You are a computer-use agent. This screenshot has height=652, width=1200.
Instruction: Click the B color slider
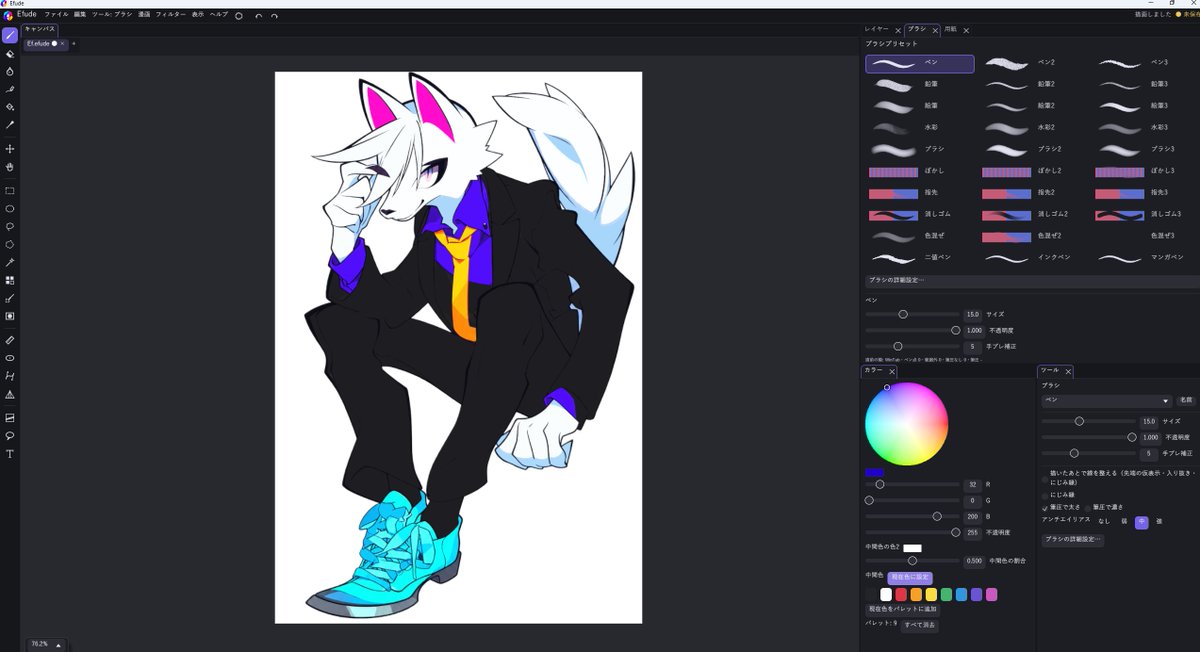pyautogui.click(x=912, y=517)
